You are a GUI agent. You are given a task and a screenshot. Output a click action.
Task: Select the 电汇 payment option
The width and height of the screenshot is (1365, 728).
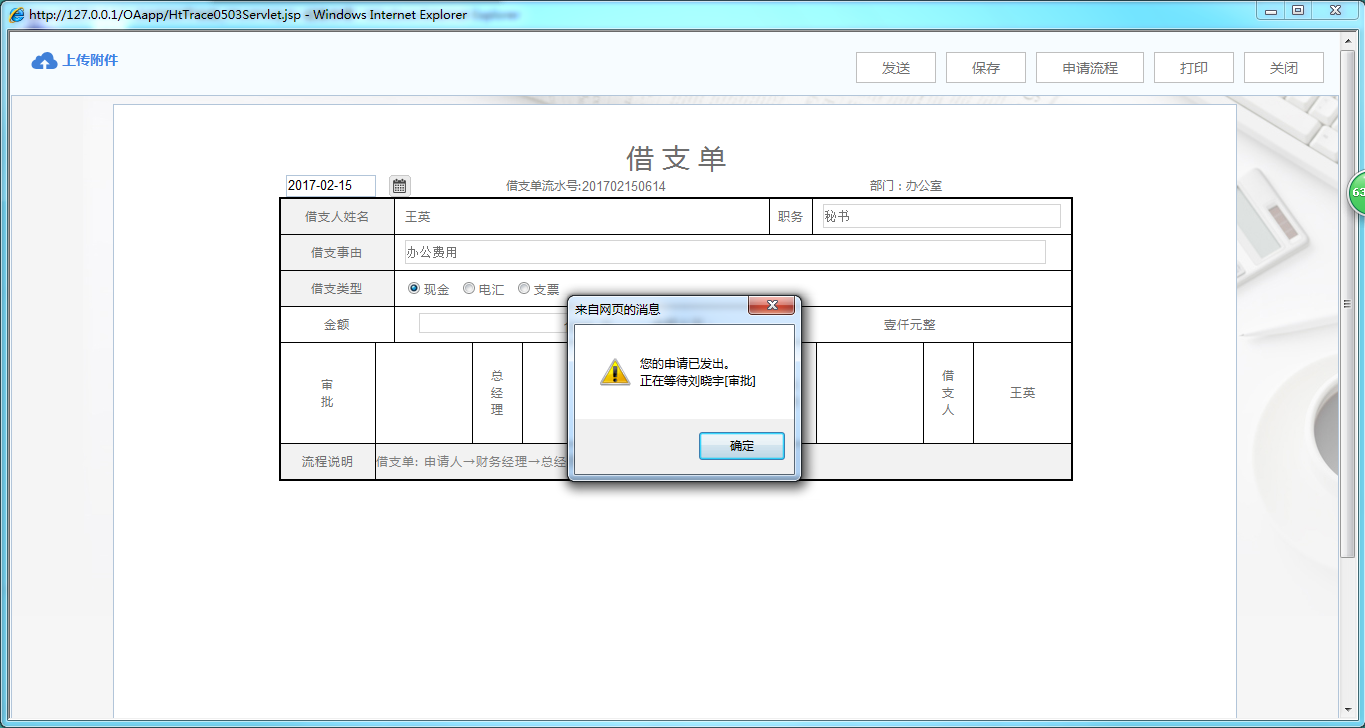468,288
